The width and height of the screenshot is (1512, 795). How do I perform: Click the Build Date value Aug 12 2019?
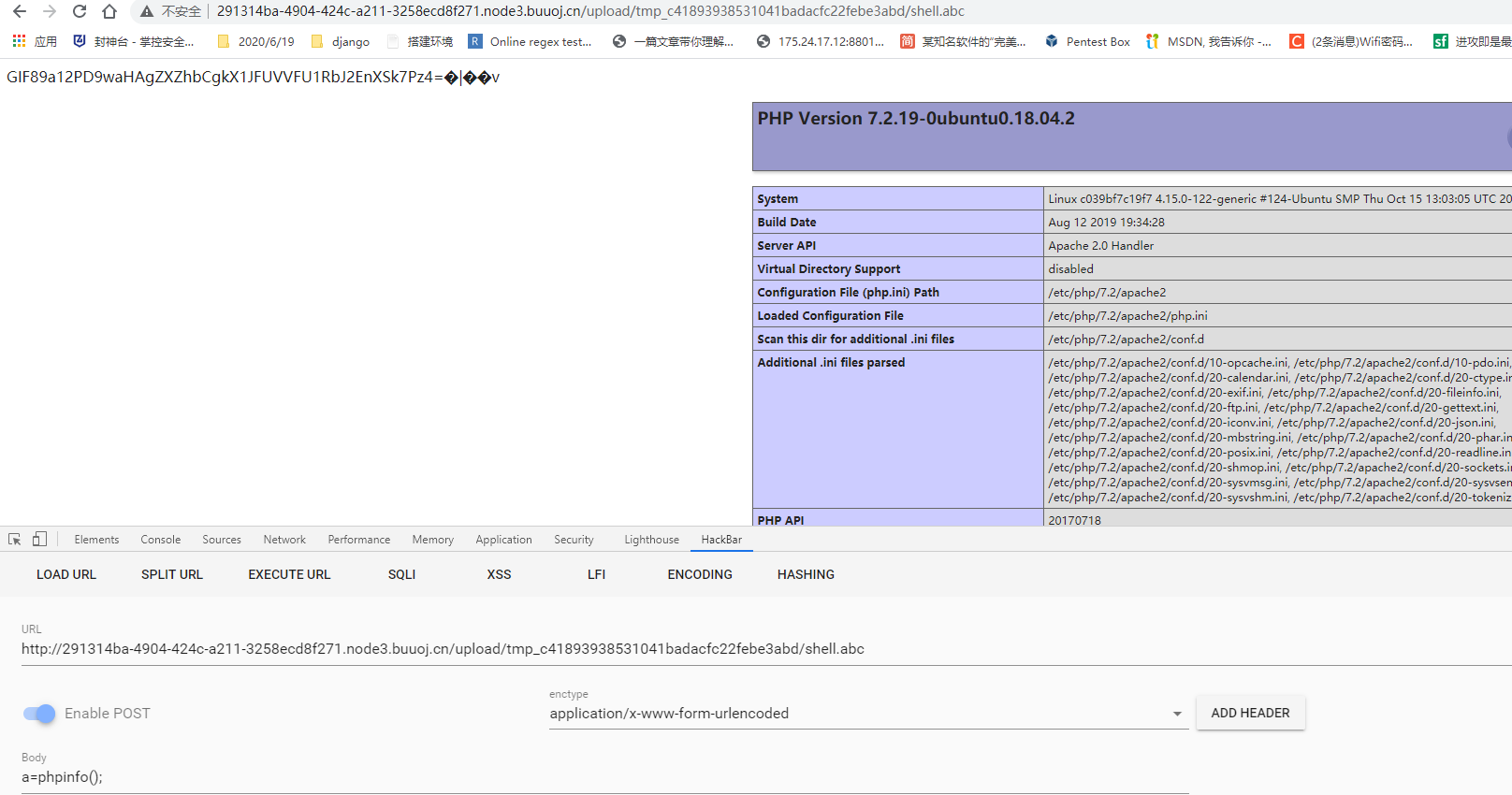(1107, 223)
